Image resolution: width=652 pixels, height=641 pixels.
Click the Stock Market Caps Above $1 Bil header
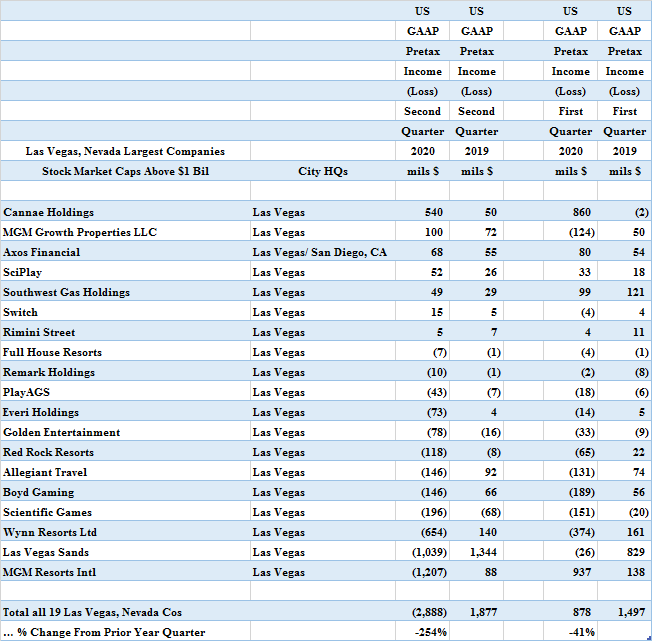(x=125, y=171)
